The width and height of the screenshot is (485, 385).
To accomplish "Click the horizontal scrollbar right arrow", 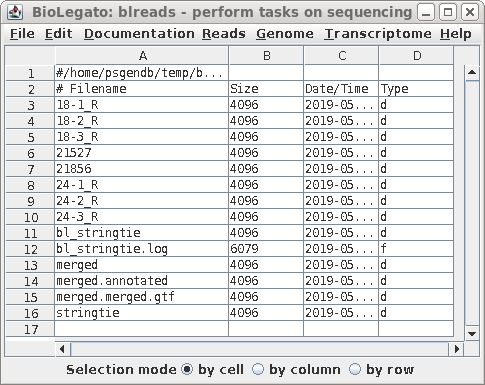I will tap(457, 349).
